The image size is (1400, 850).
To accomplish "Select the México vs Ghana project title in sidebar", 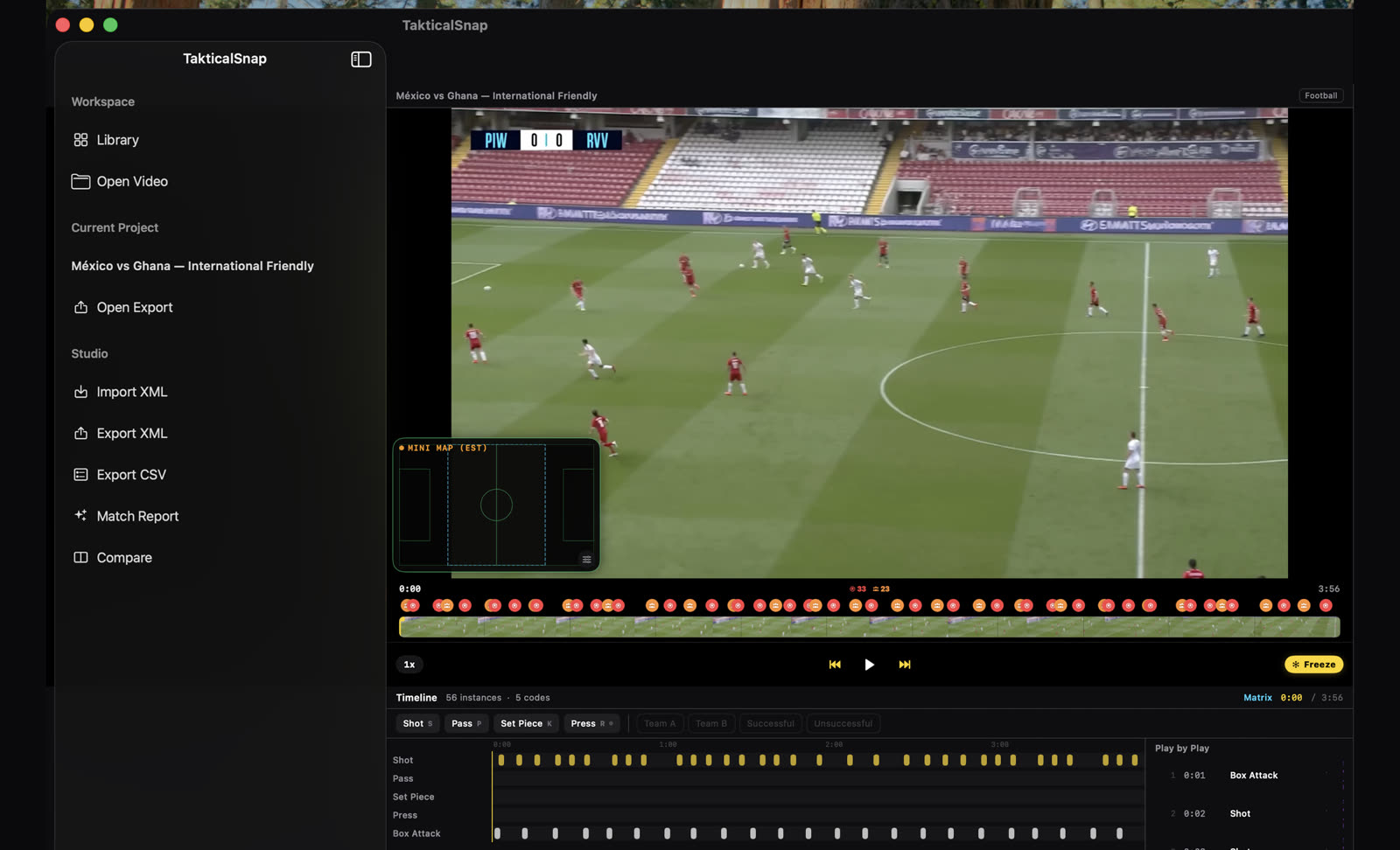I will [192, 266].
